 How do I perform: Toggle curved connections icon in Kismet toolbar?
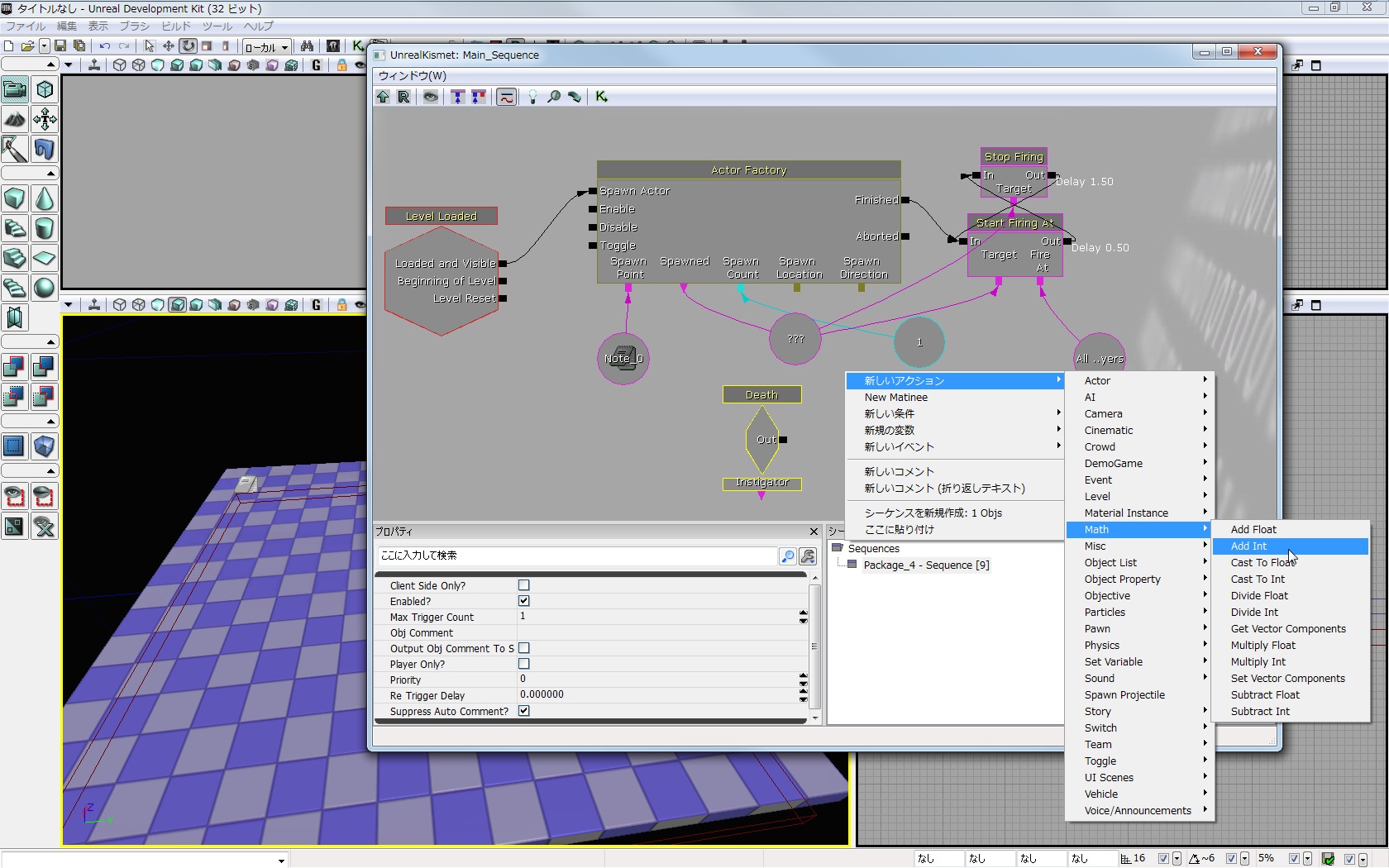point(507,97)
